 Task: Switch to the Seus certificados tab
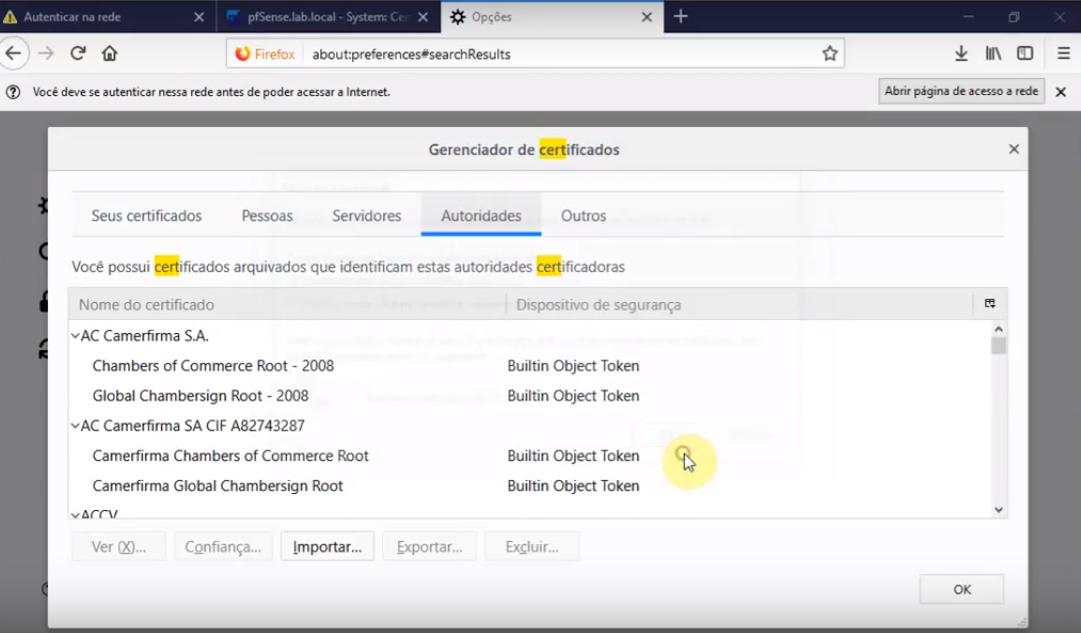[147, 216]
